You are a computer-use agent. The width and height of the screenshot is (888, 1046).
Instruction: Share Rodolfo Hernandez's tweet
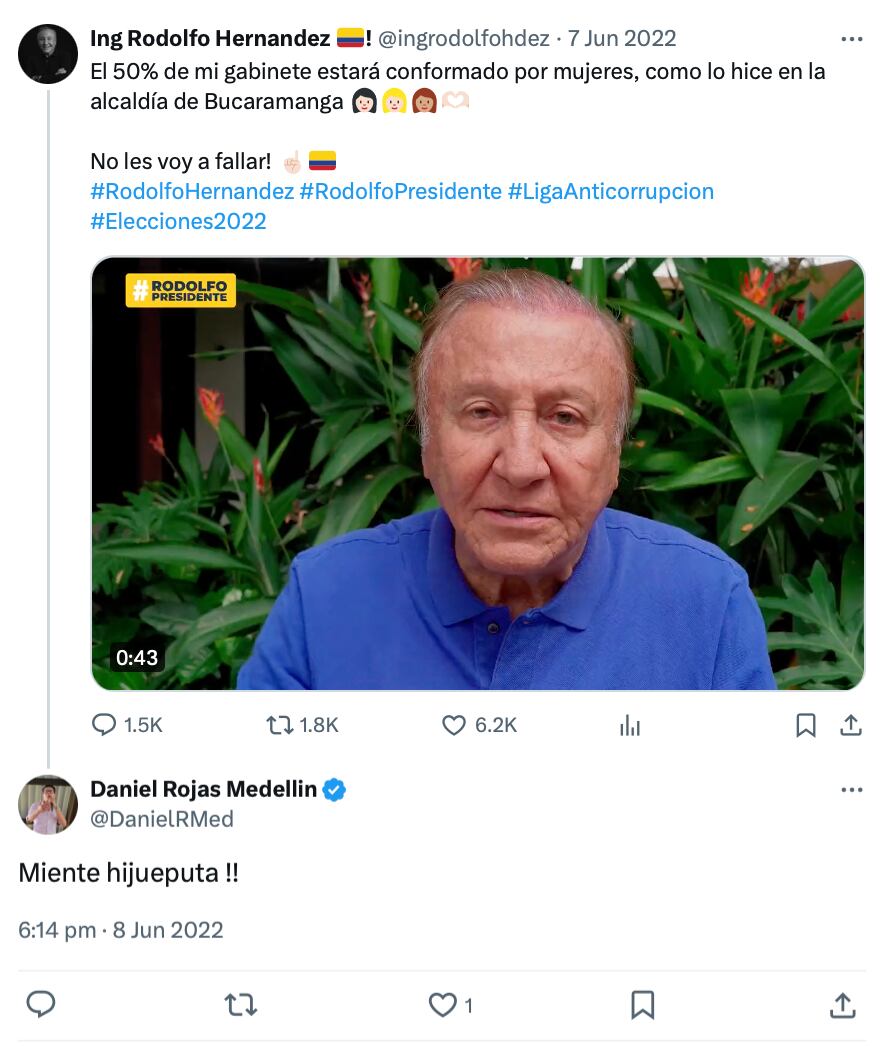(851, 725)
